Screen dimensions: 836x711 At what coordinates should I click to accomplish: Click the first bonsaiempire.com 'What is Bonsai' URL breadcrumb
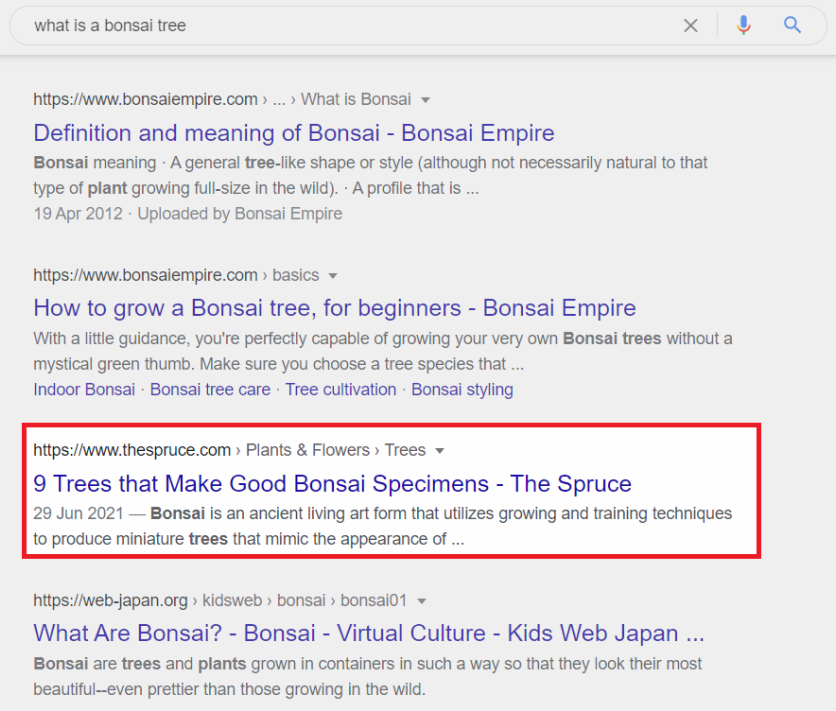pos(356,99)
